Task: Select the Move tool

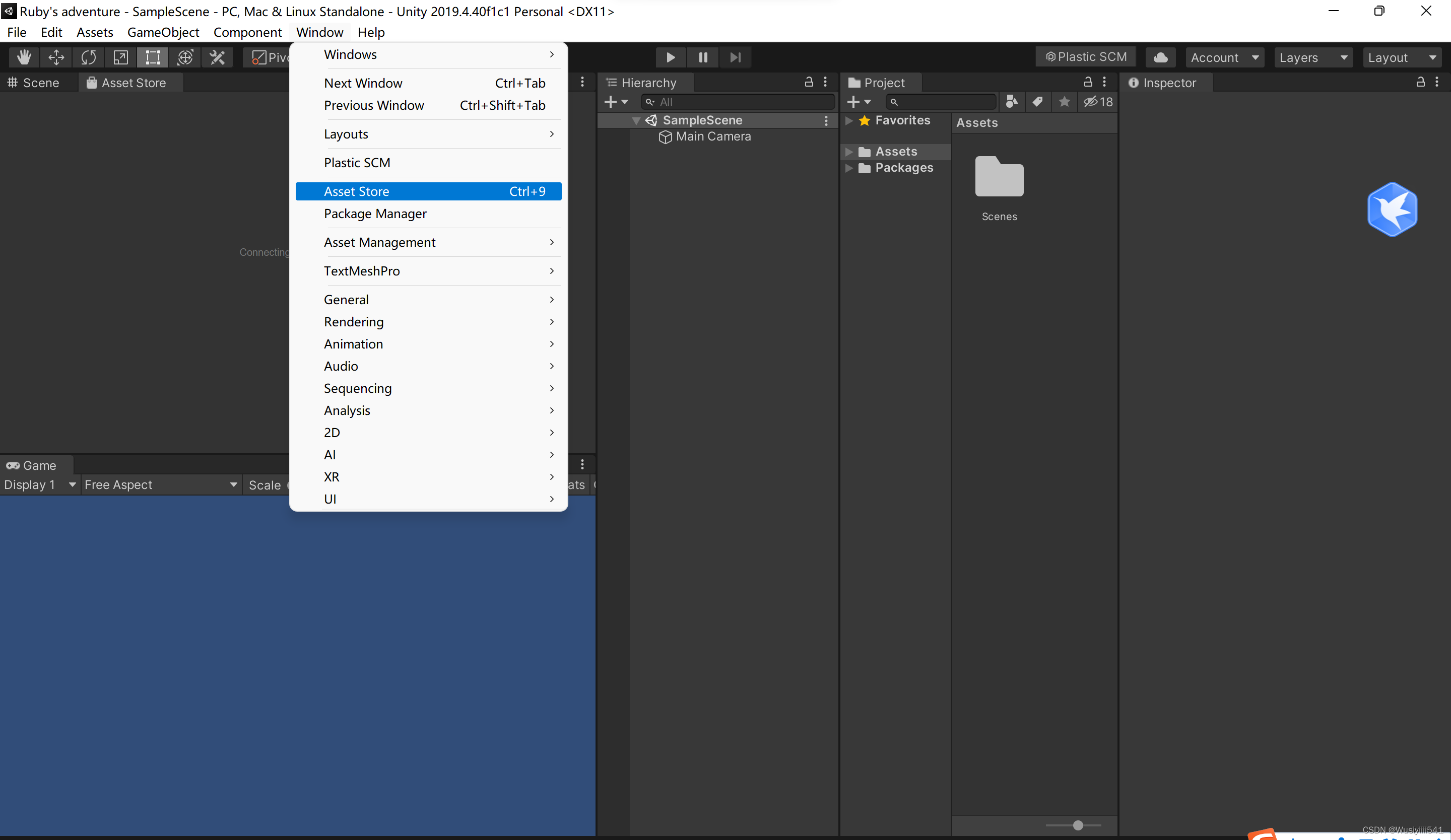Action: point(56,57)
